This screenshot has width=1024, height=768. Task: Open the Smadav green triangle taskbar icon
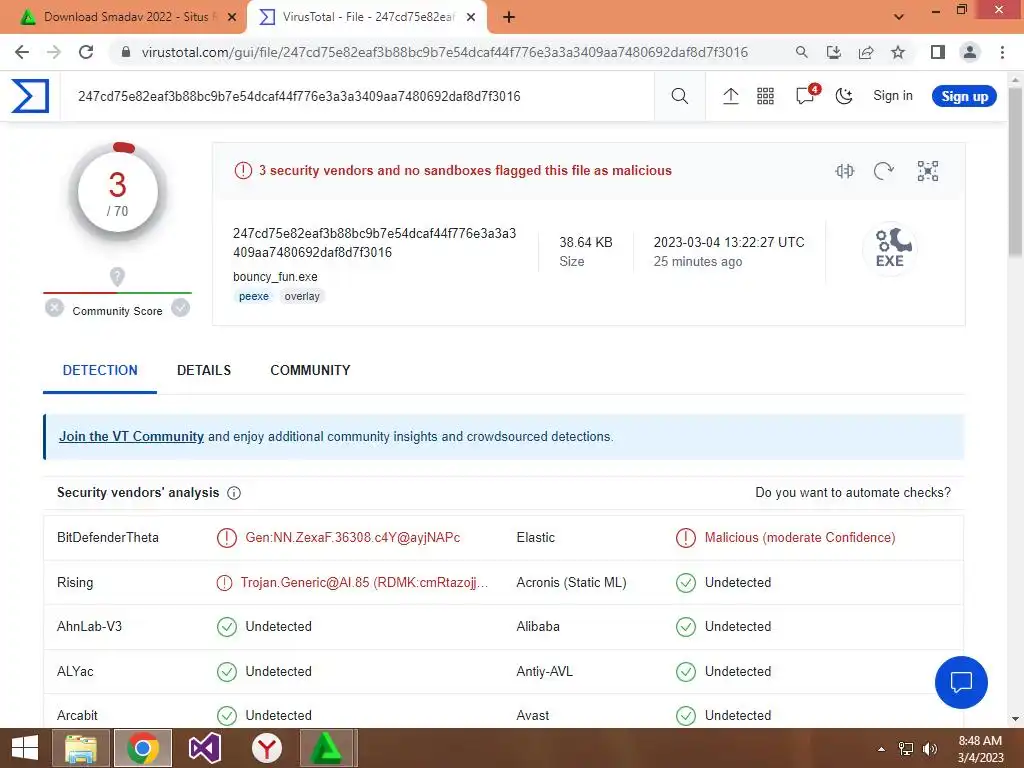tap(327, 748)
